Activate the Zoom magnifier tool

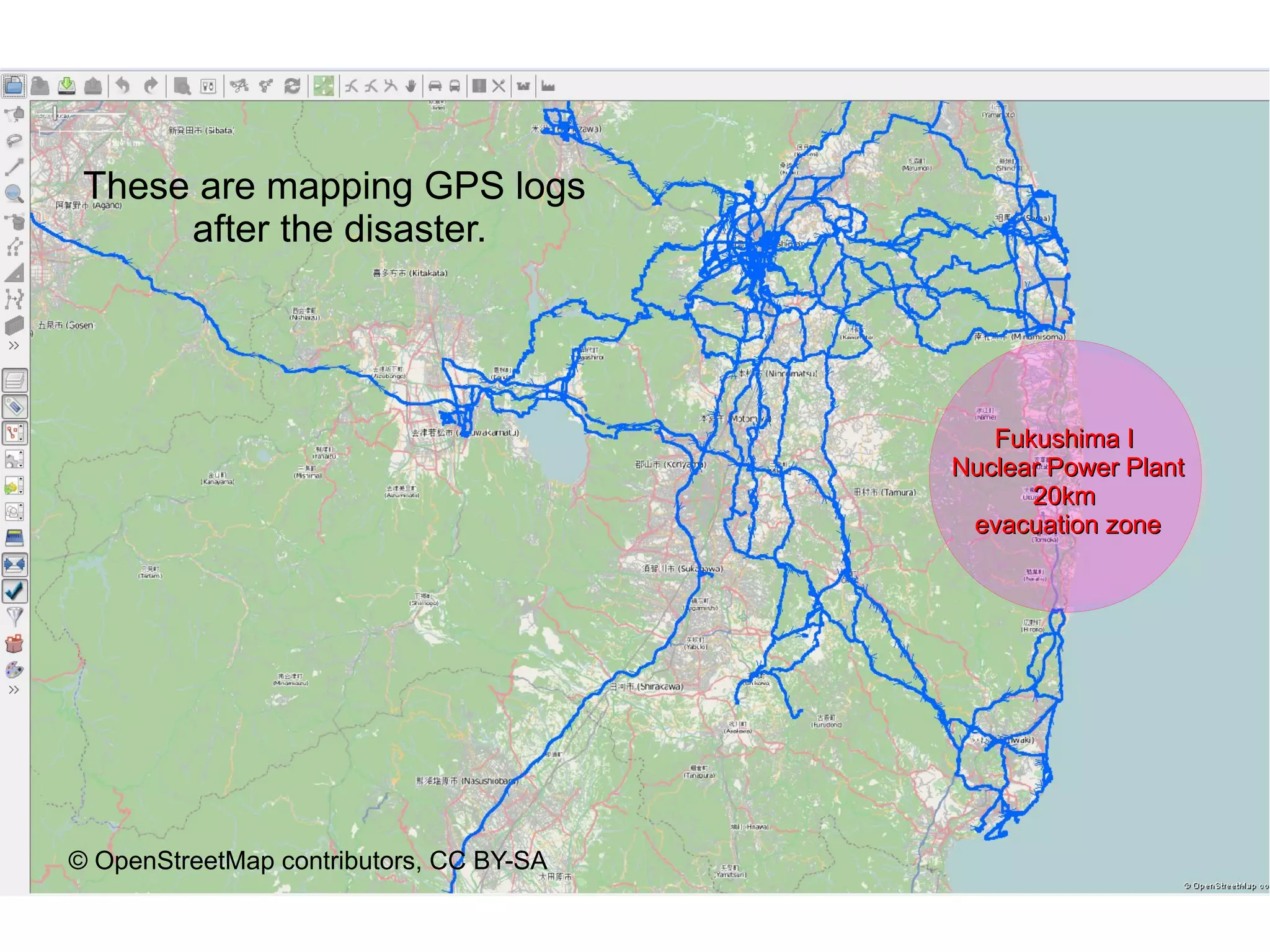(x=14, y=194)
